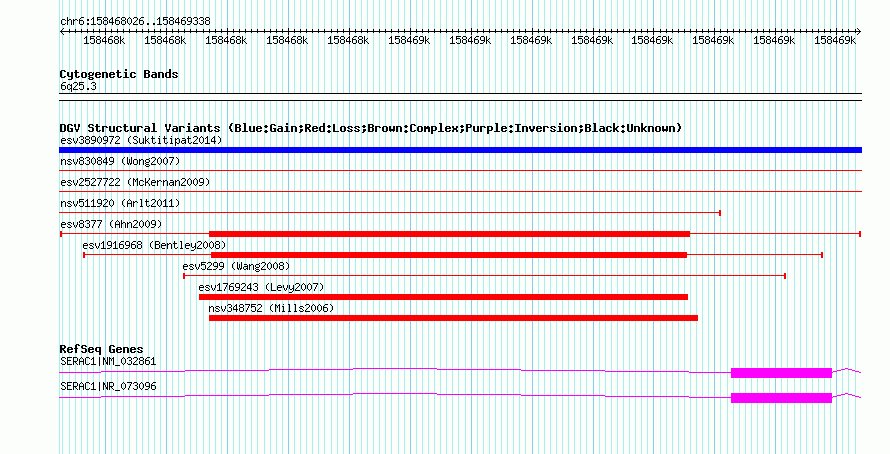Click the 6q25.3 cytogenetic band line
This screenshot has width=890, height=454.
click(x=460, y=97)
